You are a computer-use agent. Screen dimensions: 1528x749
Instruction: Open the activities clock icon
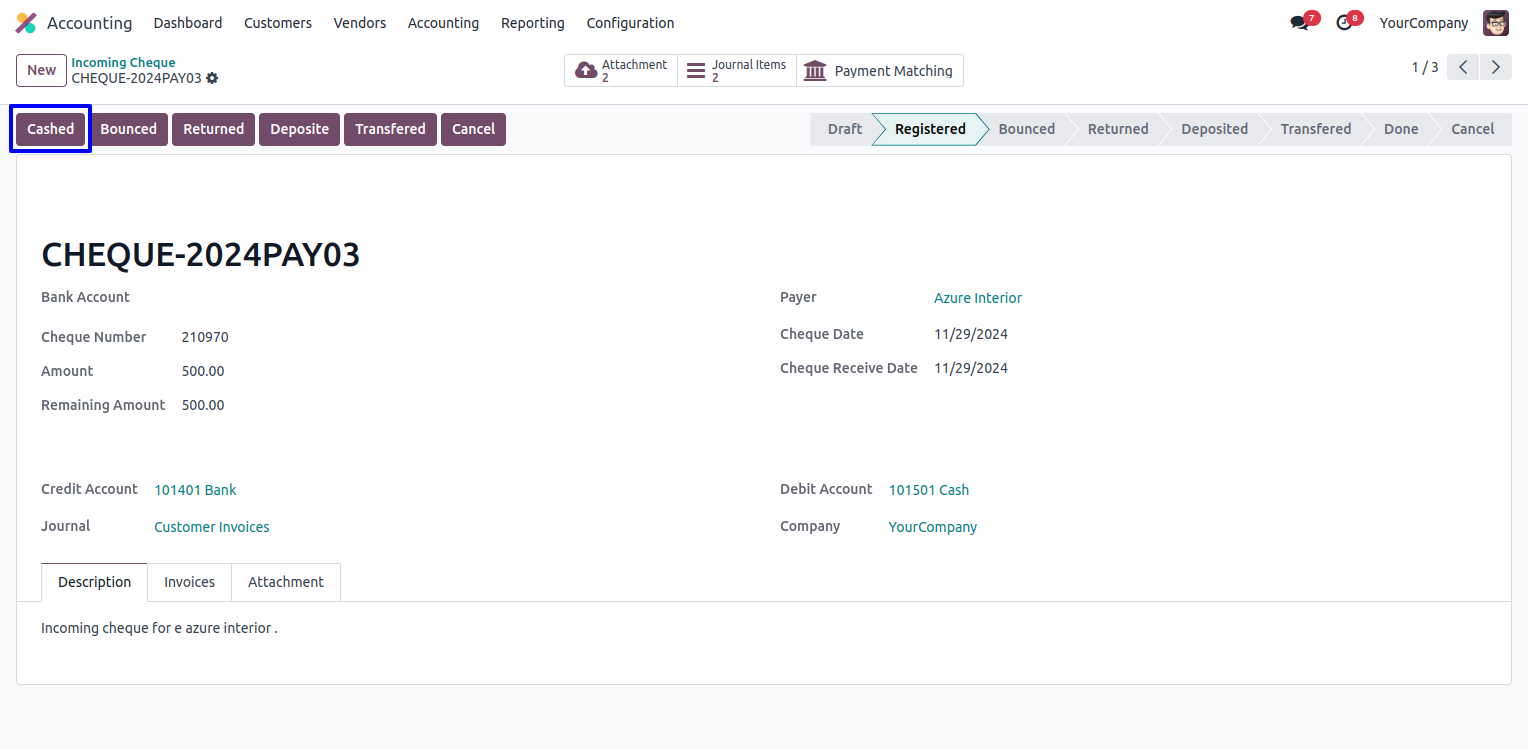(1344, 23)
